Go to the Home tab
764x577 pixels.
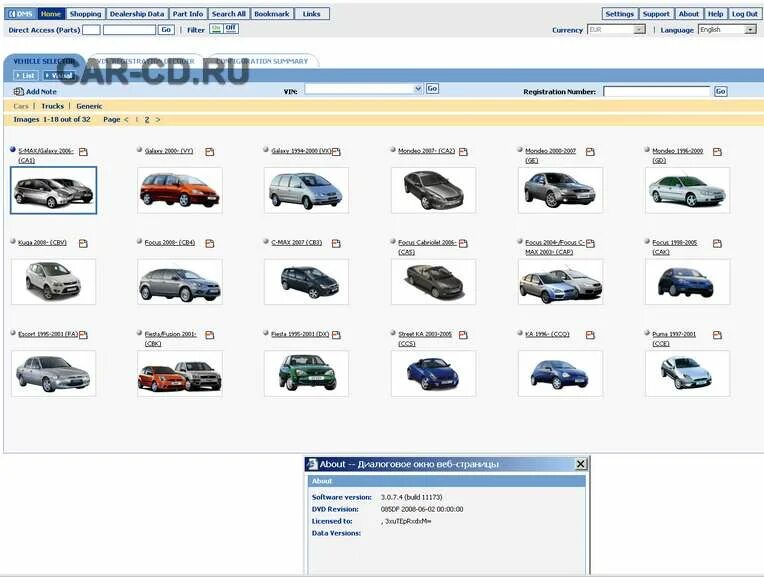51,14
